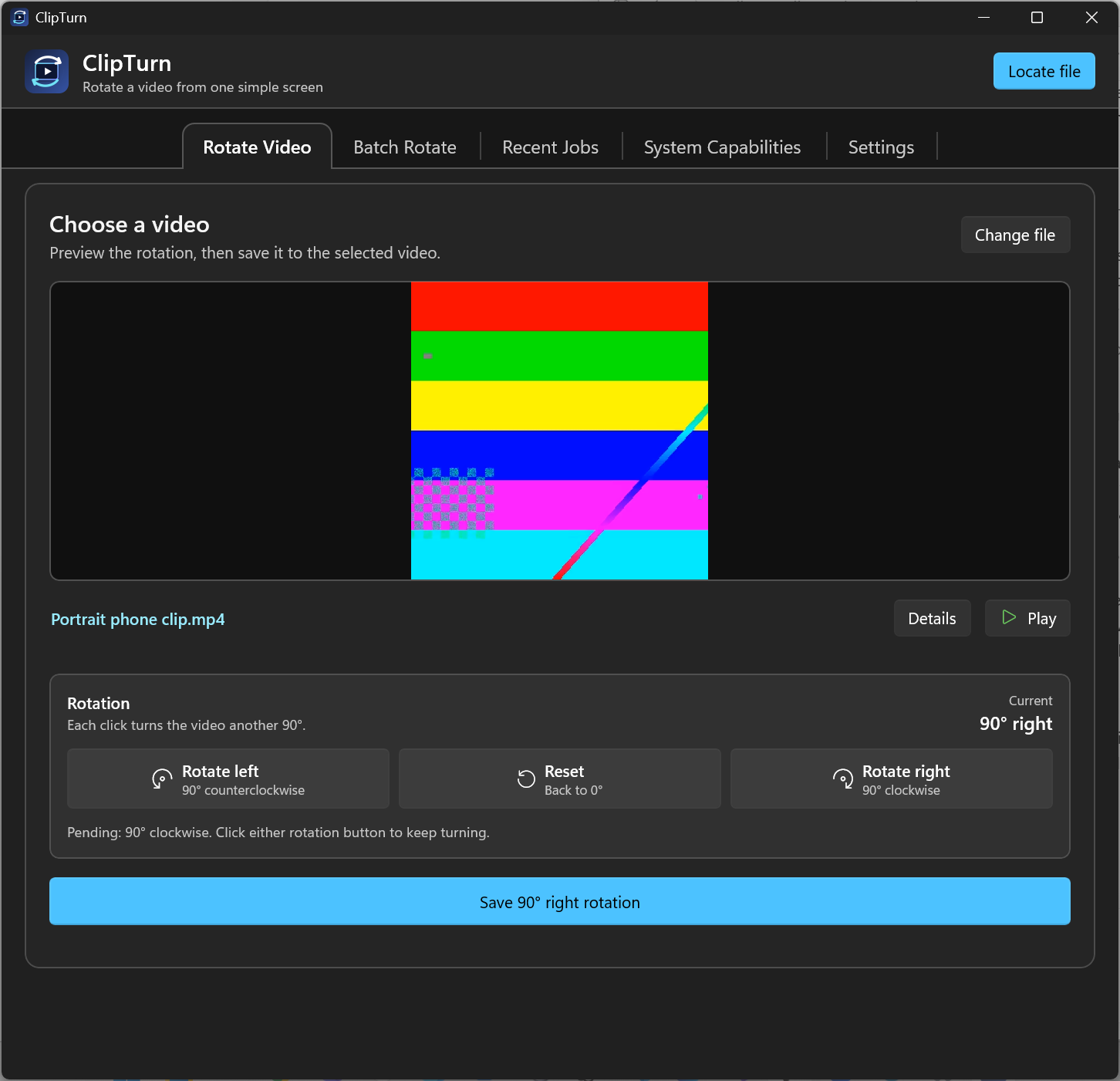This screenshot has width=1120, height=1081.
Task: Open the Rotate Video tab
Action: [x=257, y=147]
